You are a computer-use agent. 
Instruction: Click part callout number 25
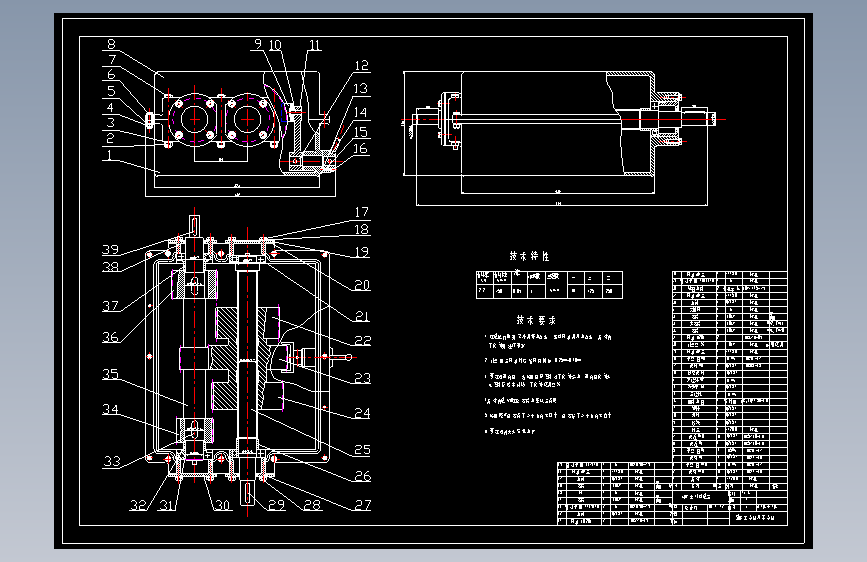tap(363, 450)
